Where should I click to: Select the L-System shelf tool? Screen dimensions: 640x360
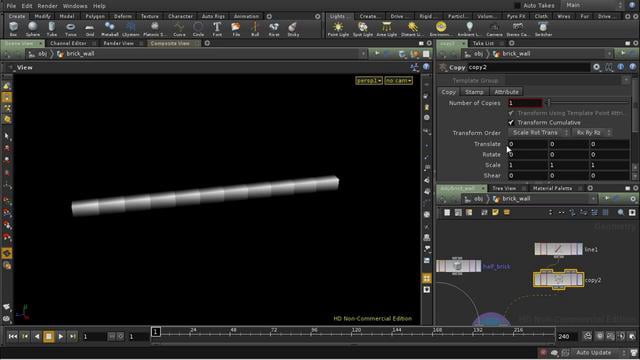coord(131,29)
